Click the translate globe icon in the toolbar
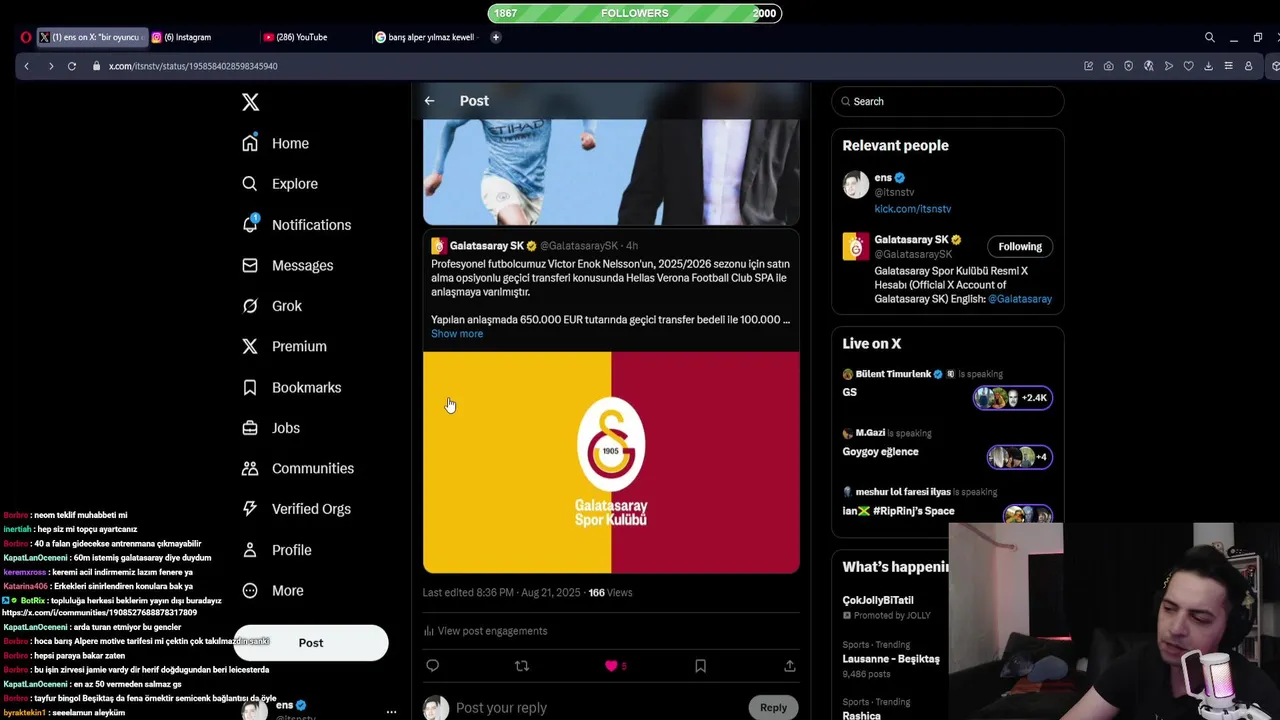Screen dimensions: 1280x720 tap(1148, 66)
